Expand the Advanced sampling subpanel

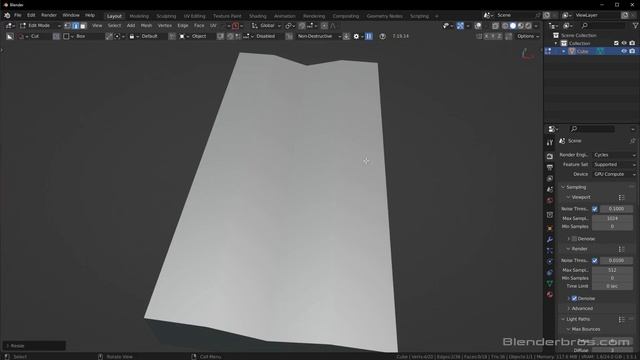click(582, 309)
